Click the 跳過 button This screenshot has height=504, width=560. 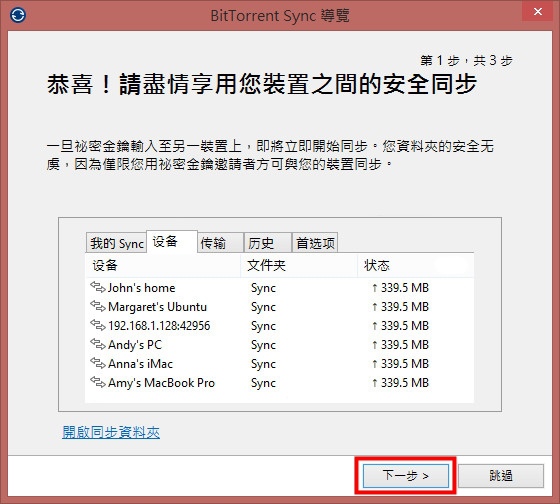[x=501, y=475]
